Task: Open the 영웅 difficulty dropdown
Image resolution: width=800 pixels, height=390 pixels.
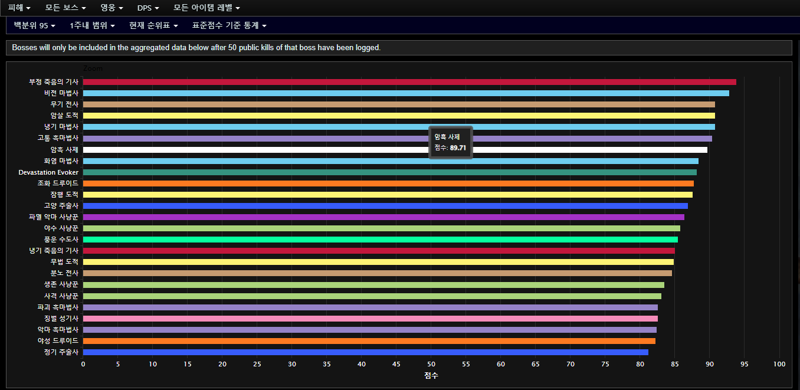Action: click(112, 8)
